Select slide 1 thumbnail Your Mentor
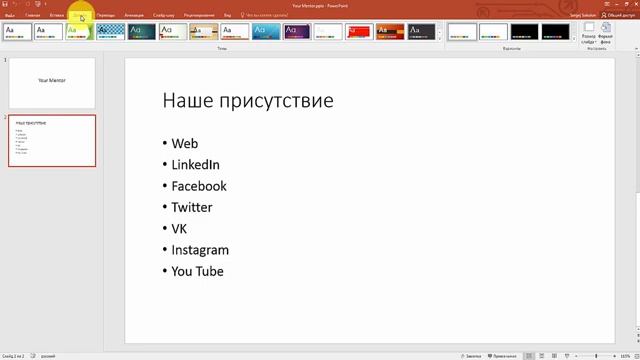Image resolution: width=640 pixels, height=360 pixels. (52, 83)
